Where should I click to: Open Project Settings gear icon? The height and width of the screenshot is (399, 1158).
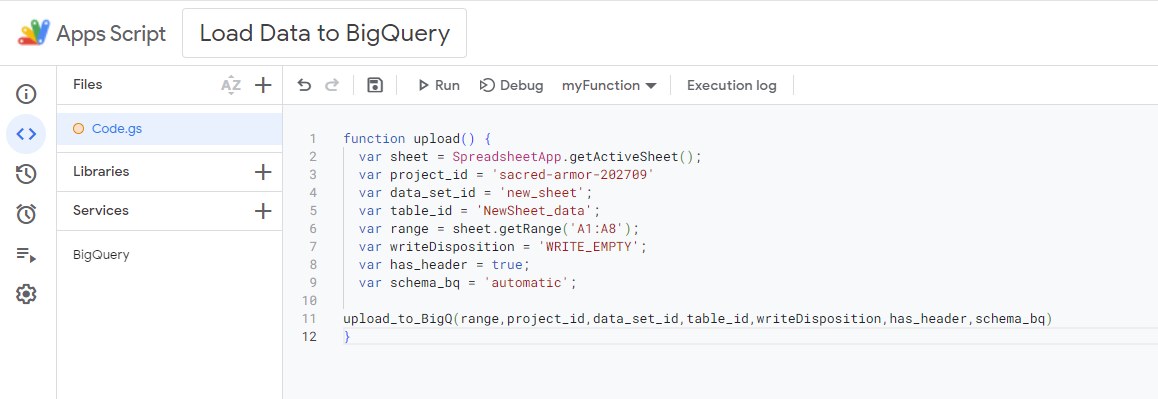pos(26,294)
